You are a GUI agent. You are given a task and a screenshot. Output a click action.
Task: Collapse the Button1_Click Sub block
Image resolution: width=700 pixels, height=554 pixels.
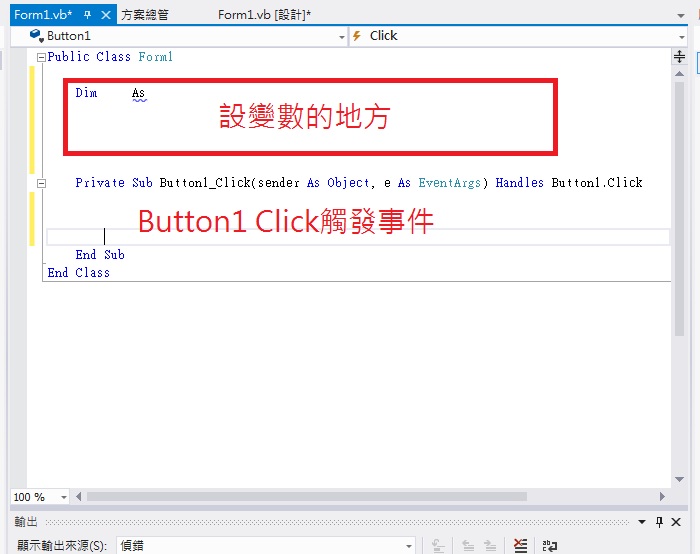(x=41, y=183)
